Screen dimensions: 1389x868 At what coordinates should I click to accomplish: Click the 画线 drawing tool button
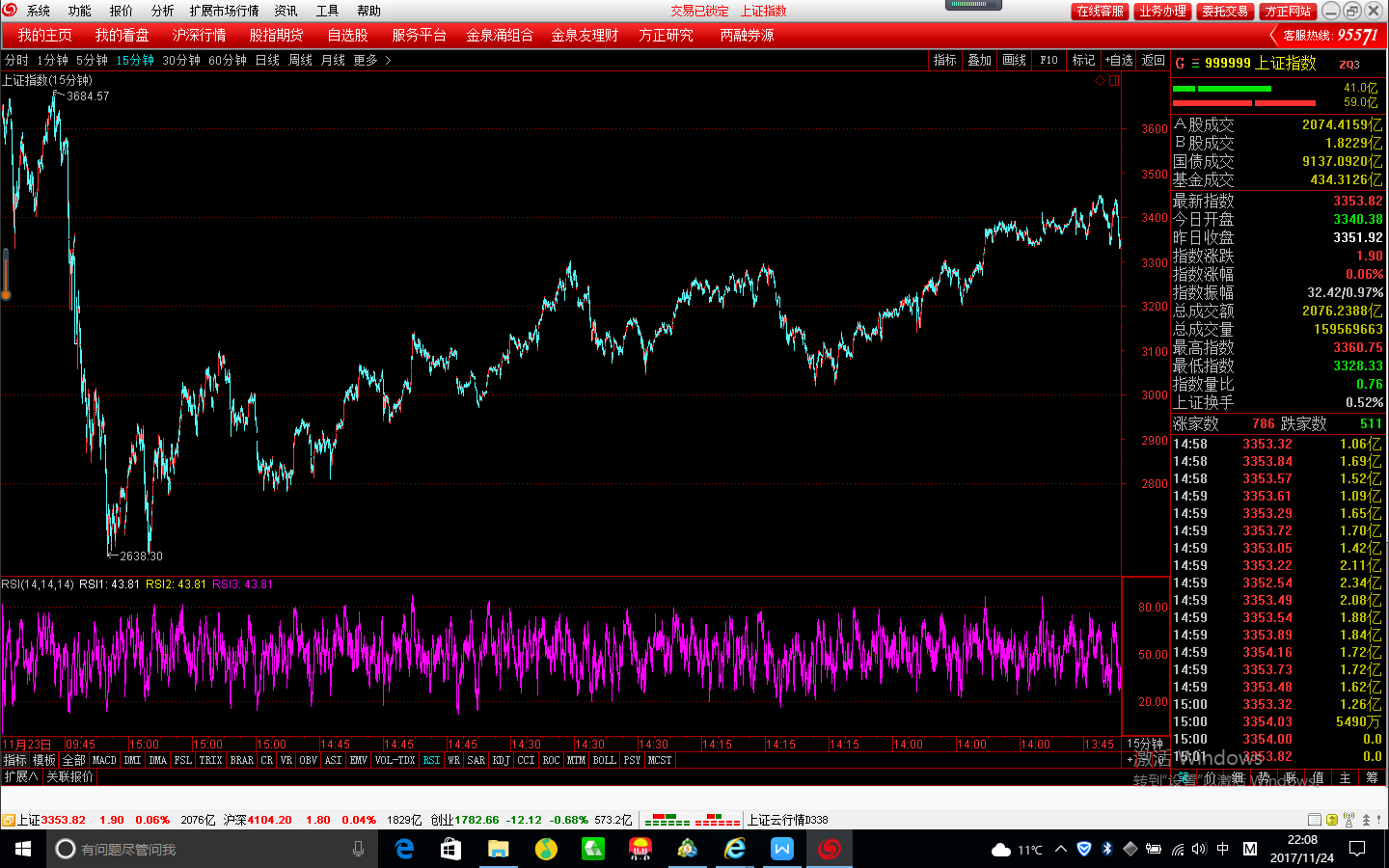click(1014, 61)
